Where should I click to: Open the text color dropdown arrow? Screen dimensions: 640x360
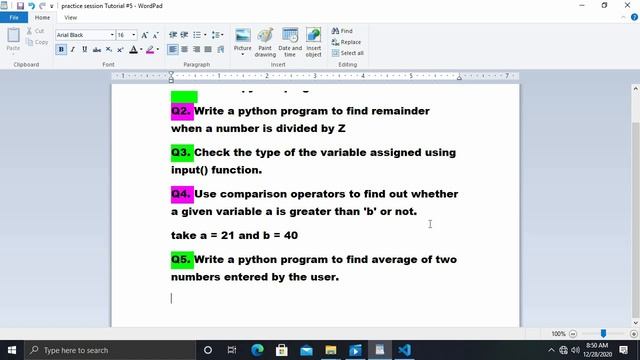[x=141, y=50]
